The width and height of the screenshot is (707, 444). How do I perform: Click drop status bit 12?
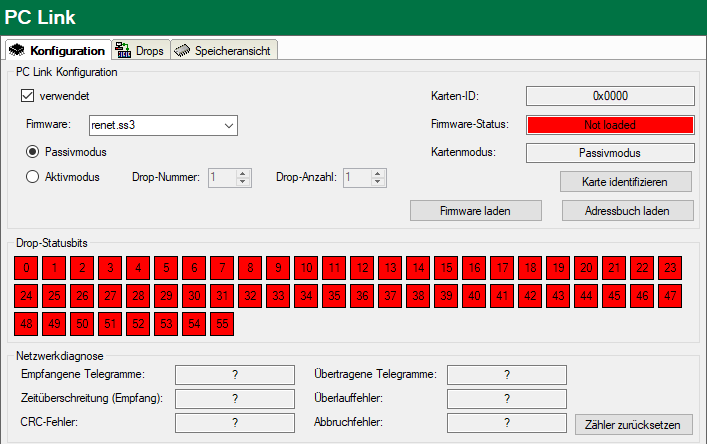(362, 268)
